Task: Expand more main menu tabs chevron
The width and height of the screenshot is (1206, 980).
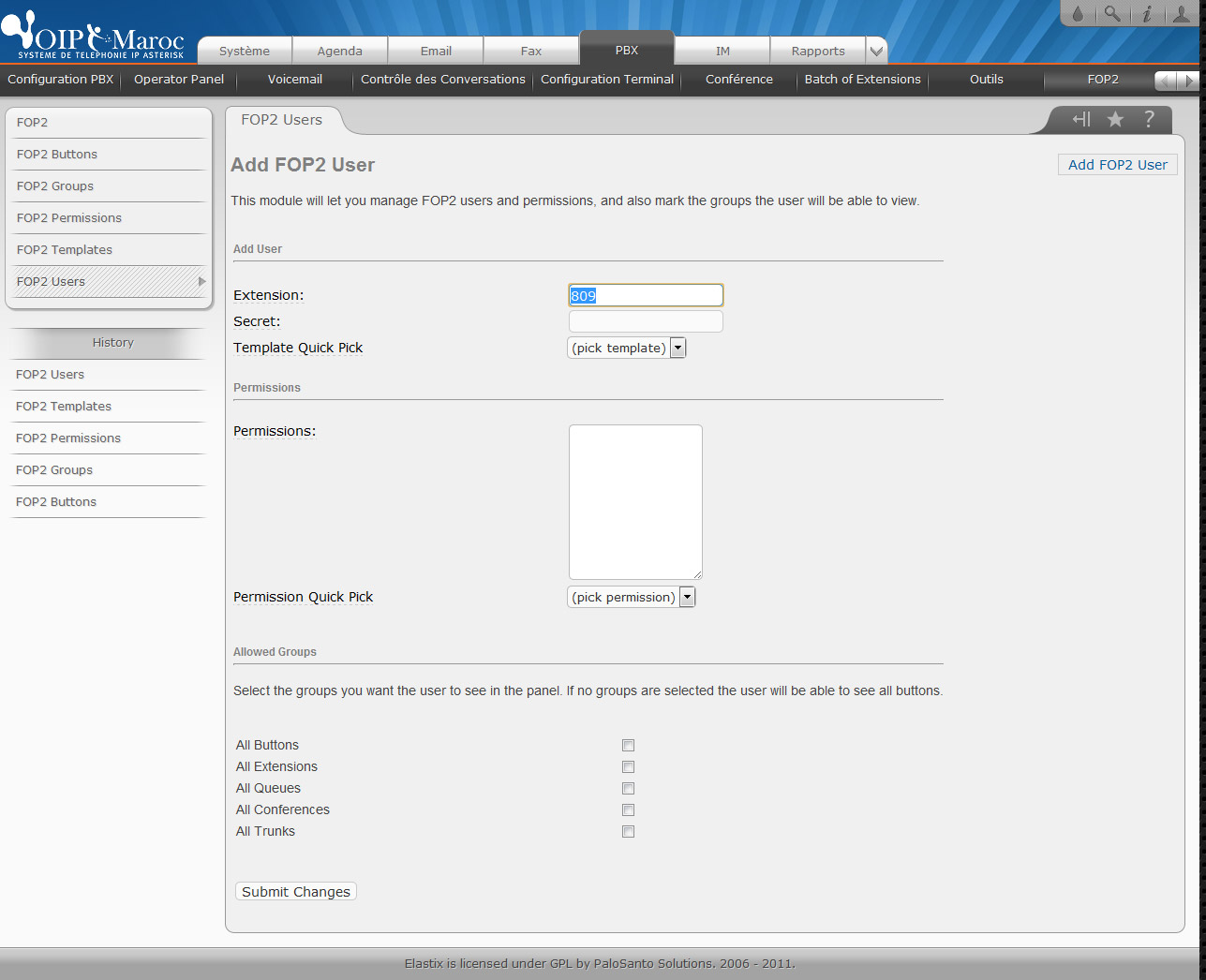Action: [876, 52]
